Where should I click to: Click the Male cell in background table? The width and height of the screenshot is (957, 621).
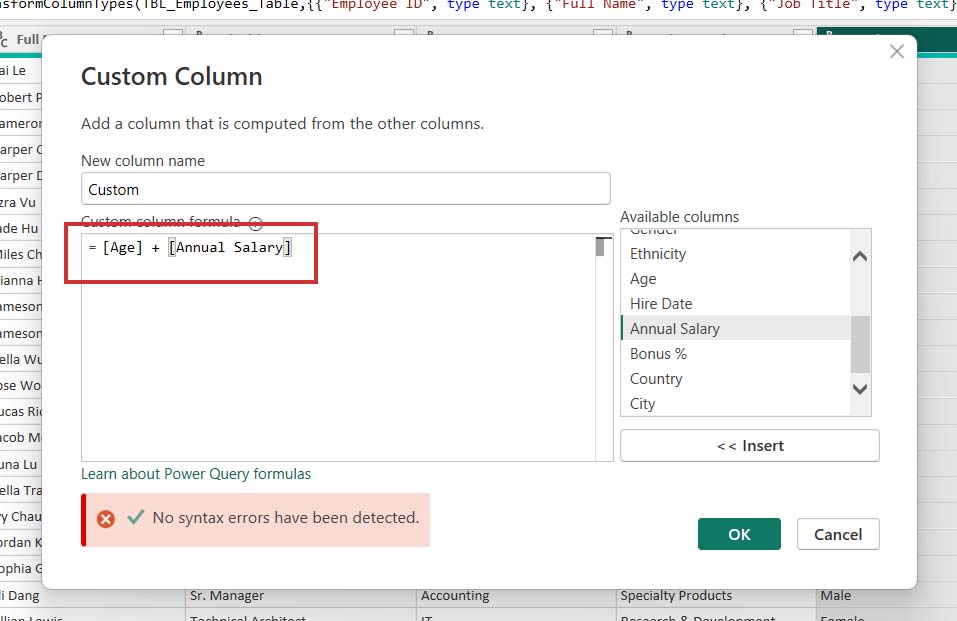click(886, 595)
